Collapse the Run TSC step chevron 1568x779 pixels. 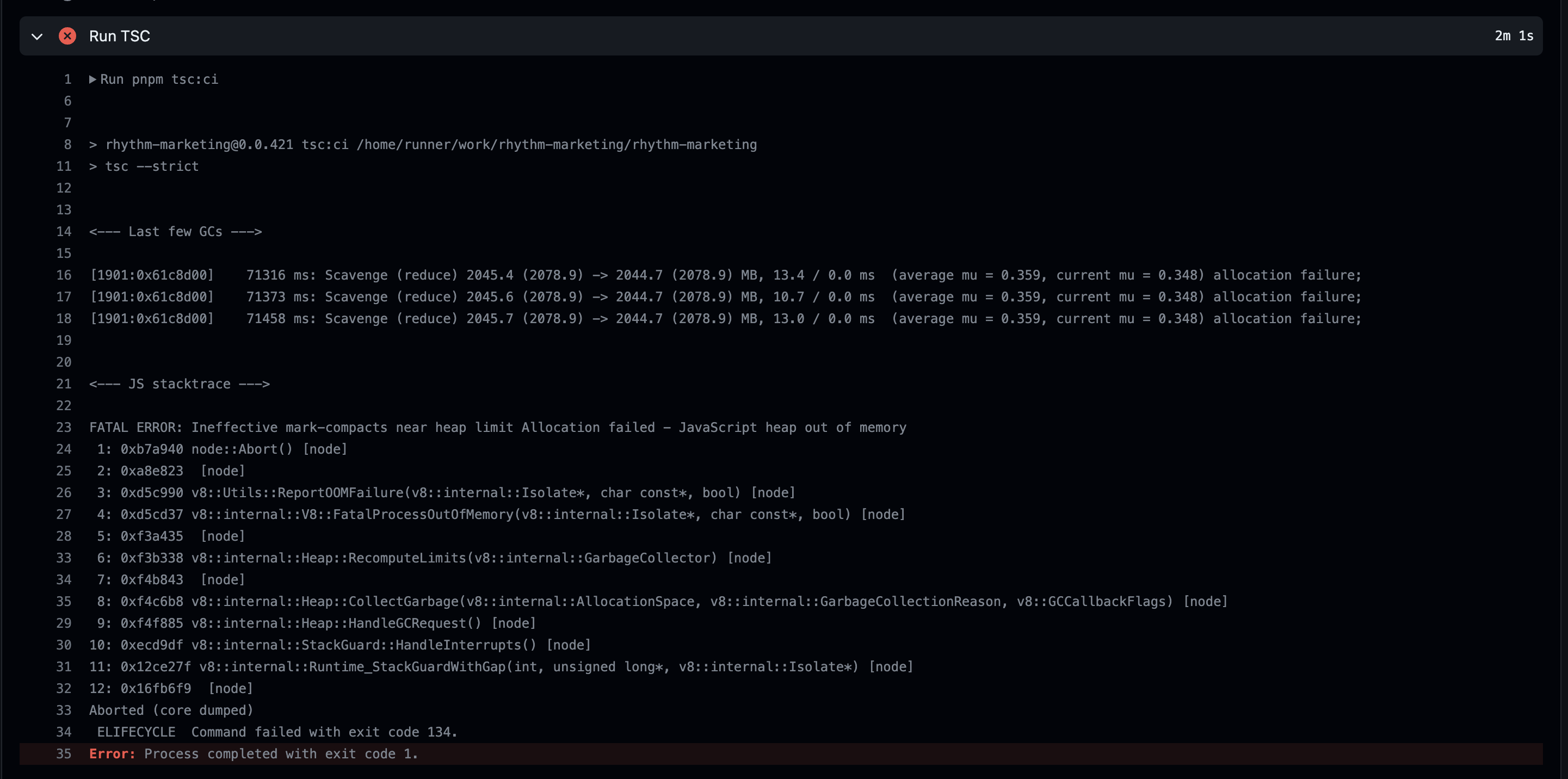[x=37, y=36]
